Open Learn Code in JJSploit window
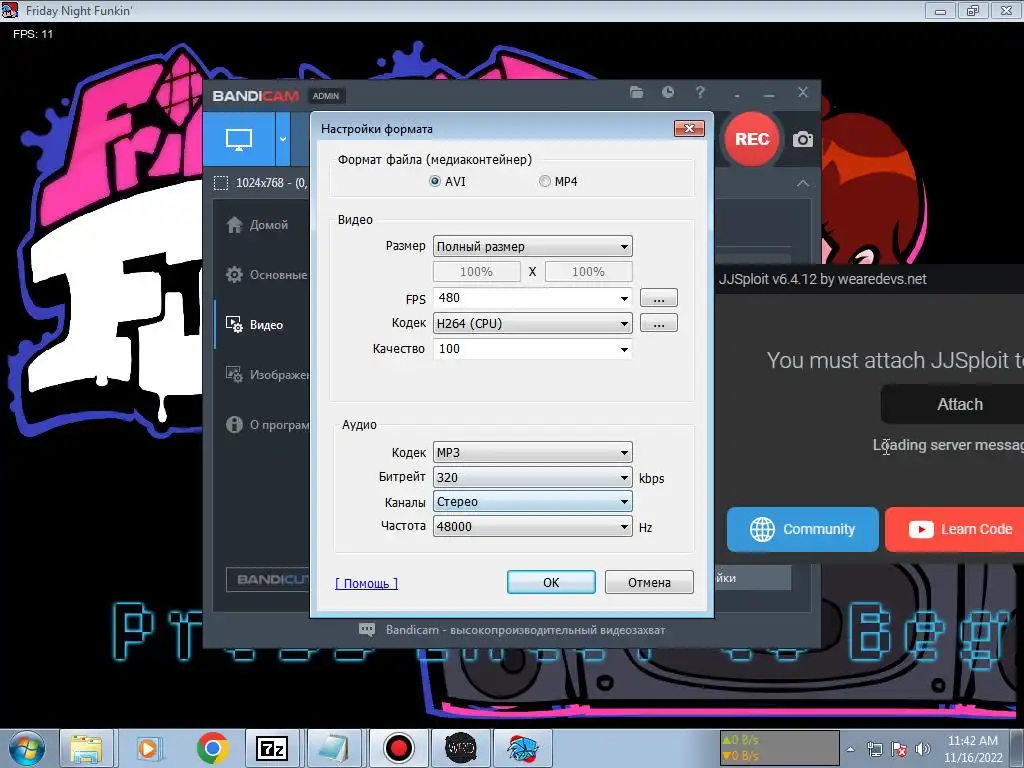This screenshot has height=768, width=1024. [955, 529]
